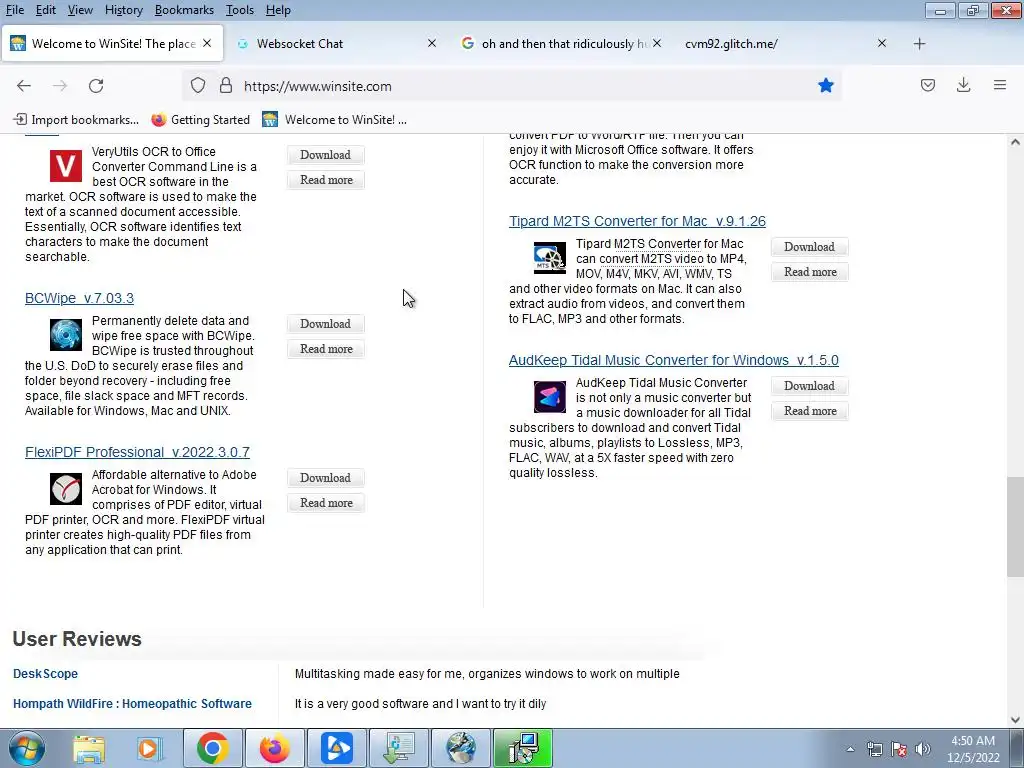The height and width of the screenshot is (768, 1024).
Task: Open the Edit menu
Action: (46, 10)
